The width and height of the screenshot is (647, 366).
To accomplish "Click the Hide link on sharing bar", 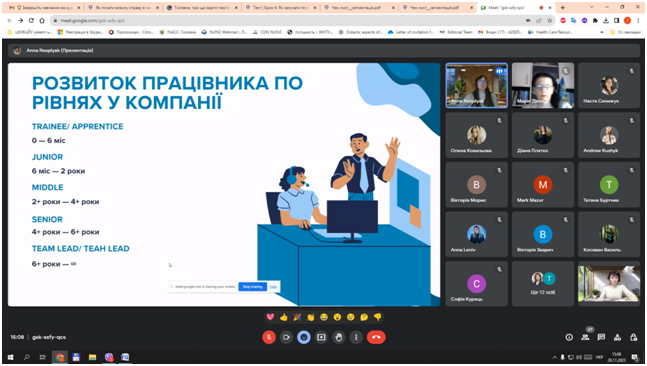I will point(273,286).
